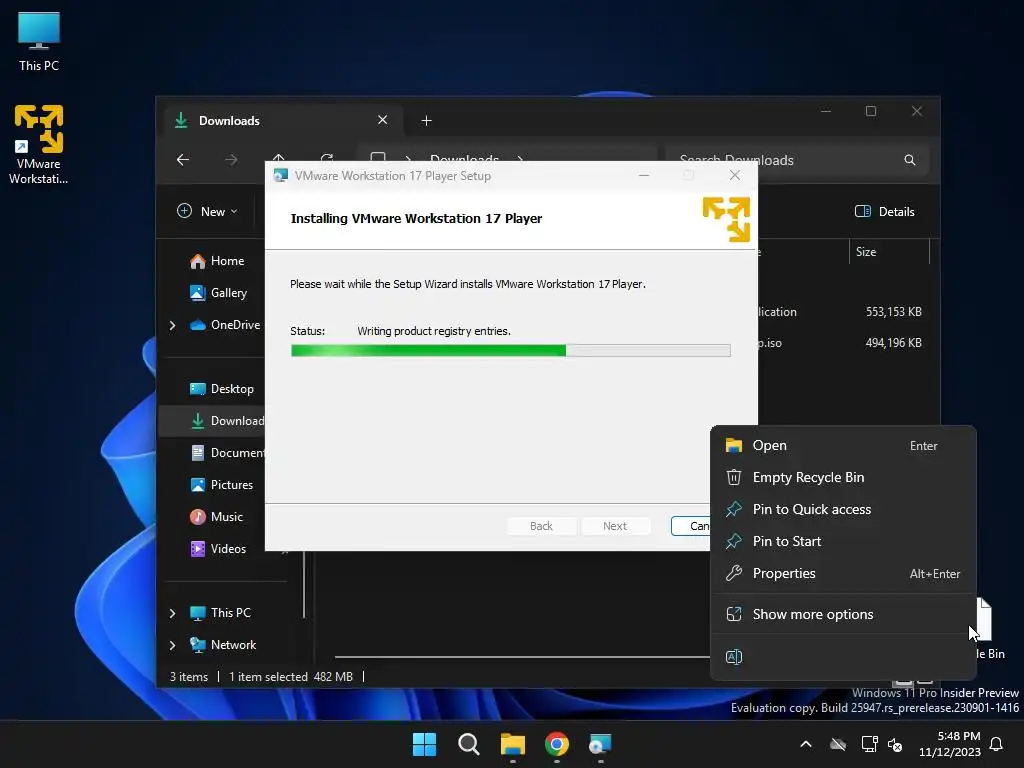Sort by Size column header

[889, 252]
